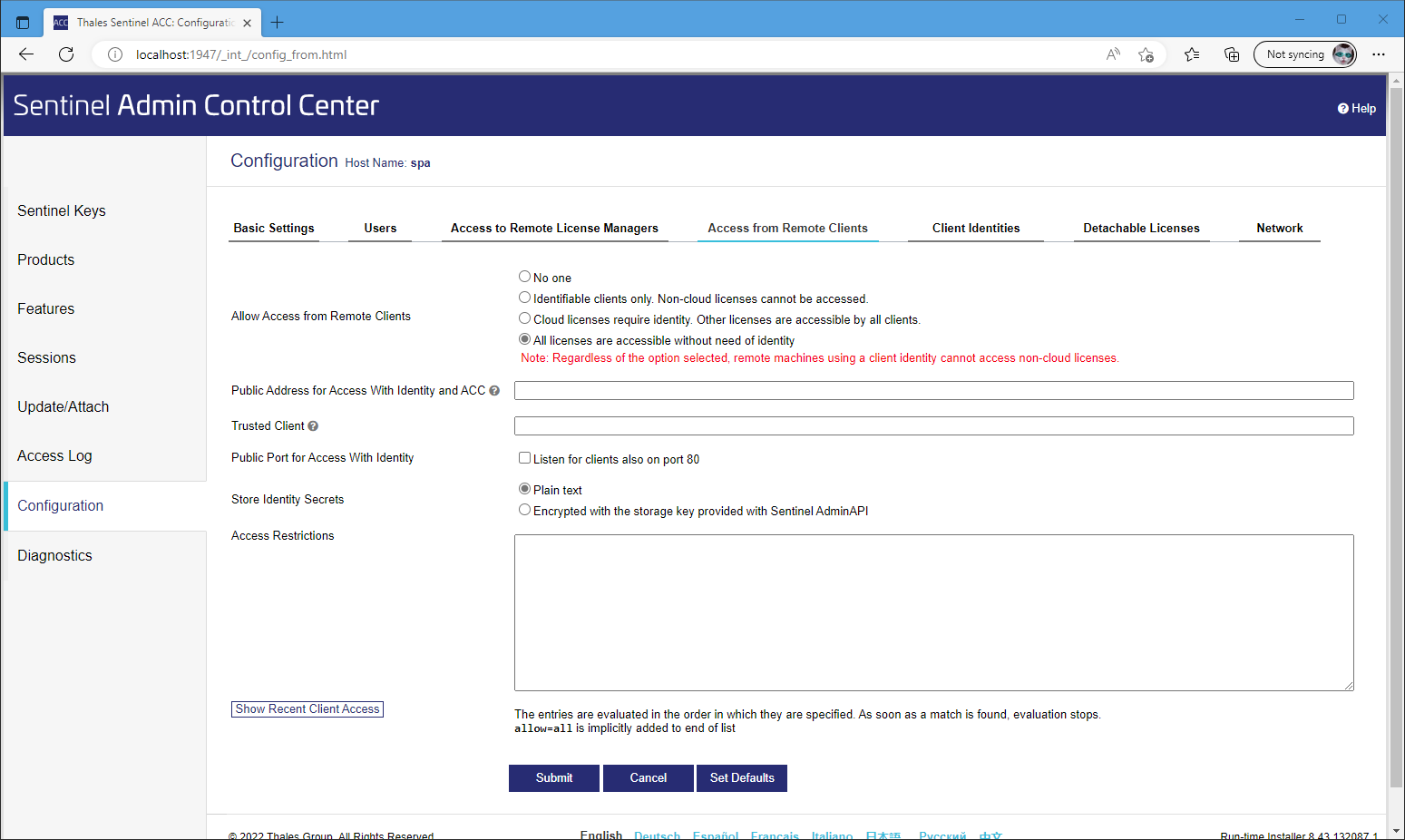
Task: Open browser Collections icon
Action: pos(1232,54)
